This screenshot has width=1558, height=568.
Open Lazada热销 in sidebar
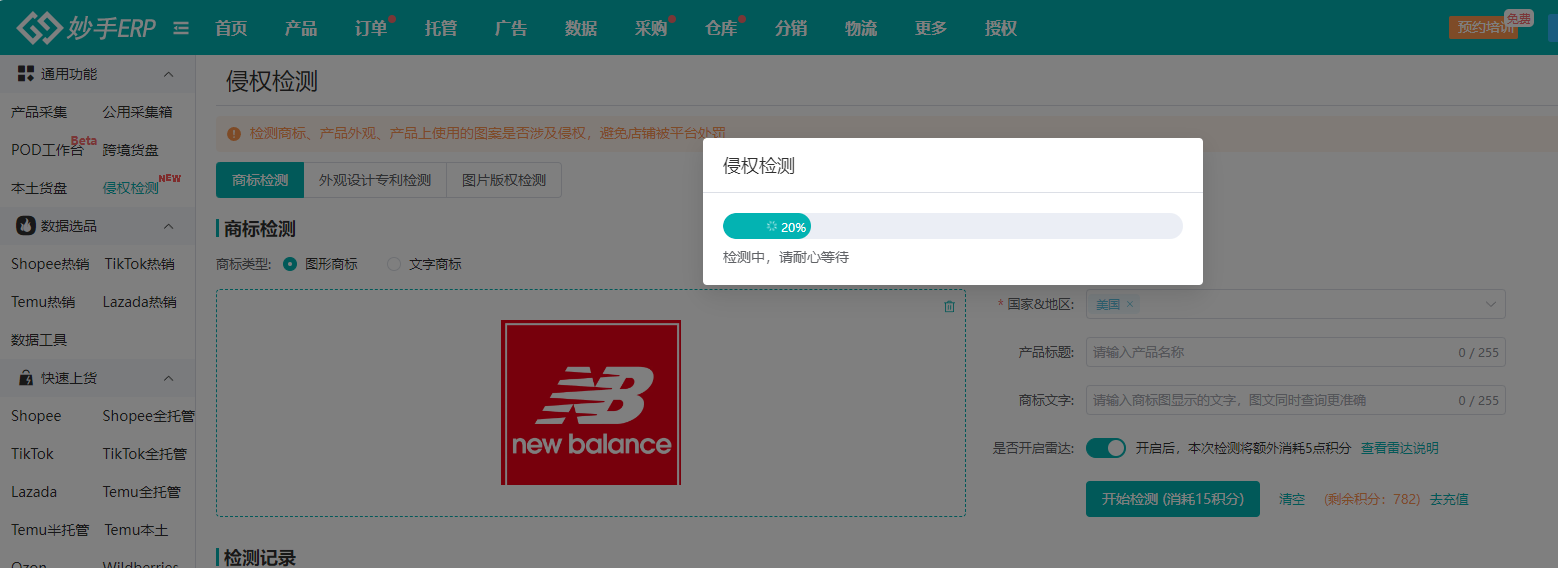click(140, 302)
